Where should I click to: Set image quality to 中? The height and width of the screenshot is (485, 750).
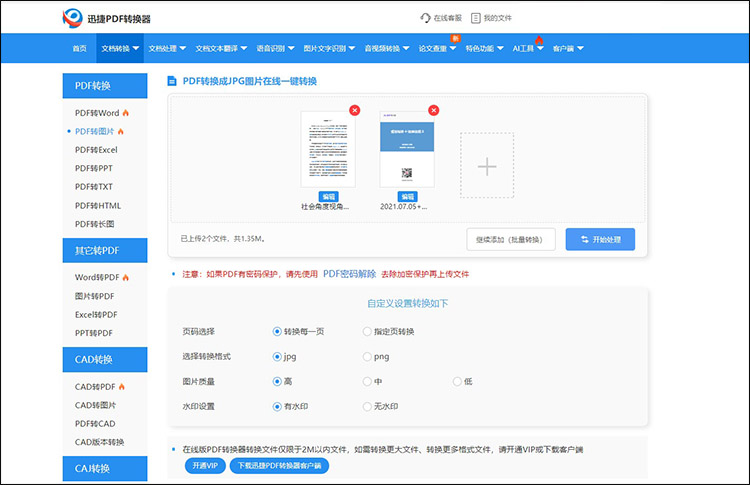pos(366,381)
